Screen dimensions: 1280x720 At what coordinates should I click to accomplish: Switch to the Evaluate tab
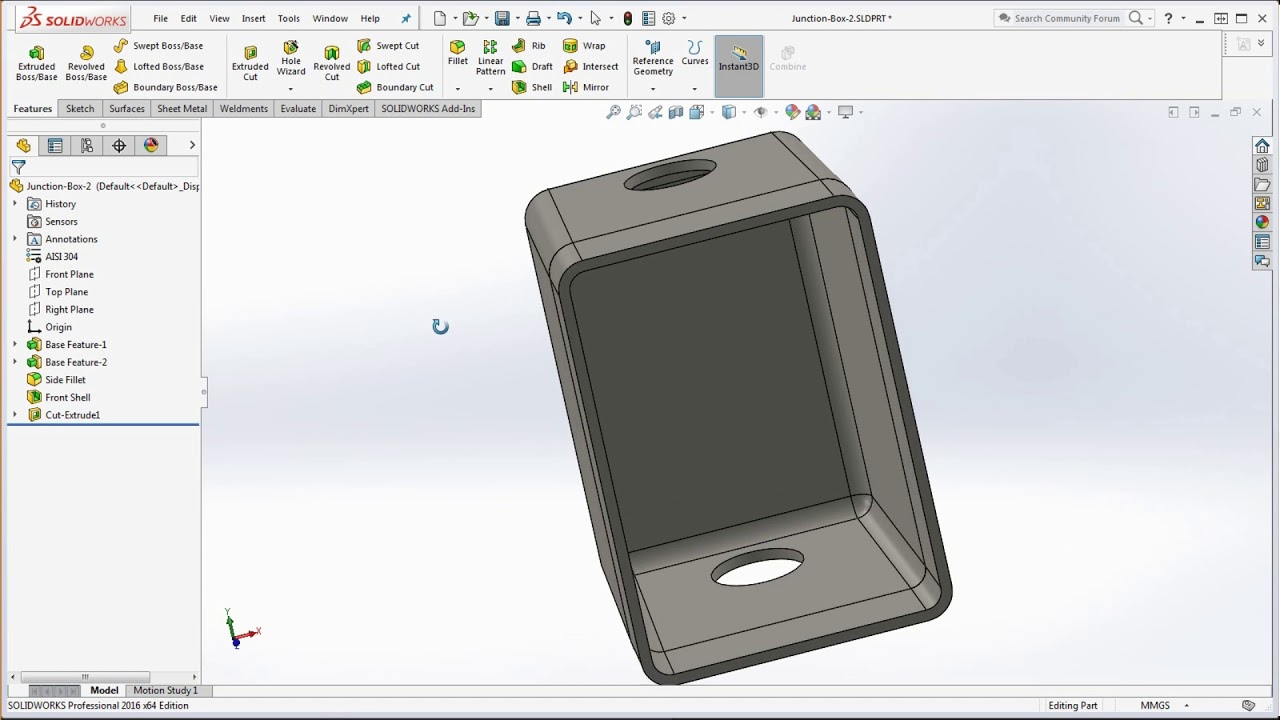[298, 108]
